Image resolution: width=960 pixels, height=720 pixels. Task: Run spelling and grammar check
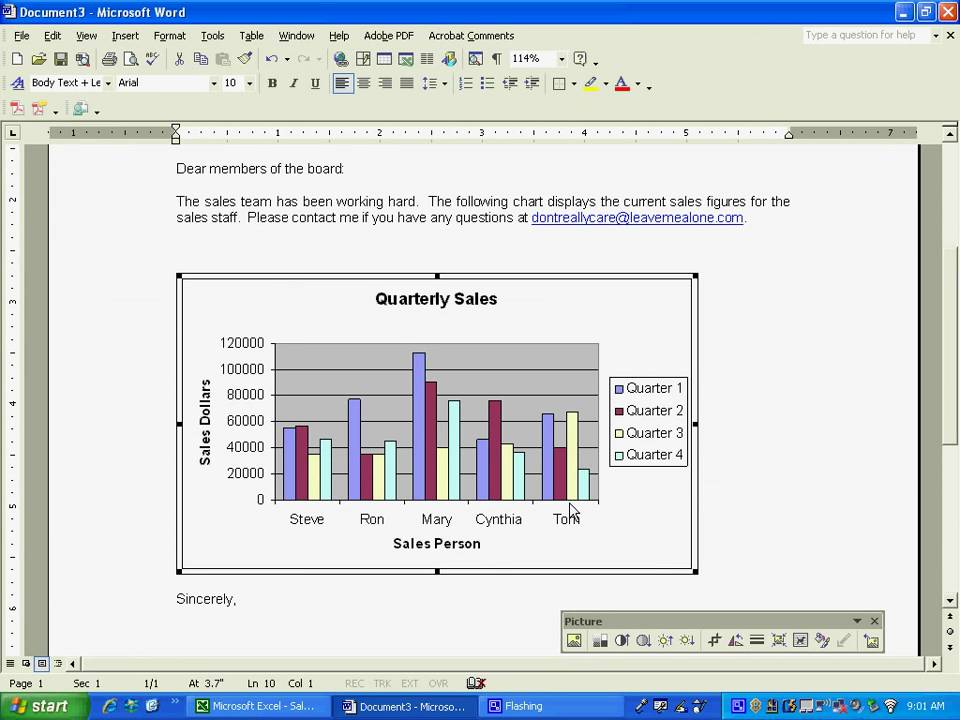152,59
